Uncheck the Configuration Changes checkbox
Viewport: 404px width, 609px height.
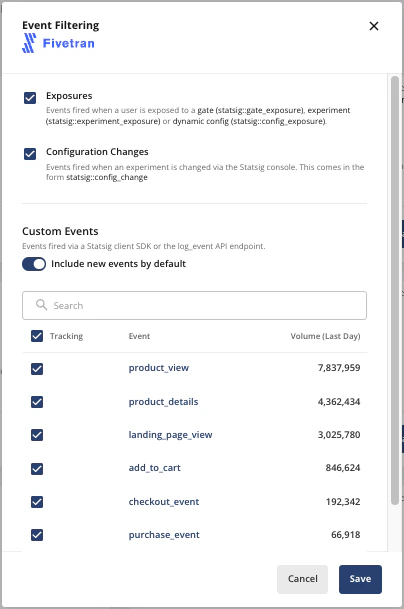click(30, 154)
